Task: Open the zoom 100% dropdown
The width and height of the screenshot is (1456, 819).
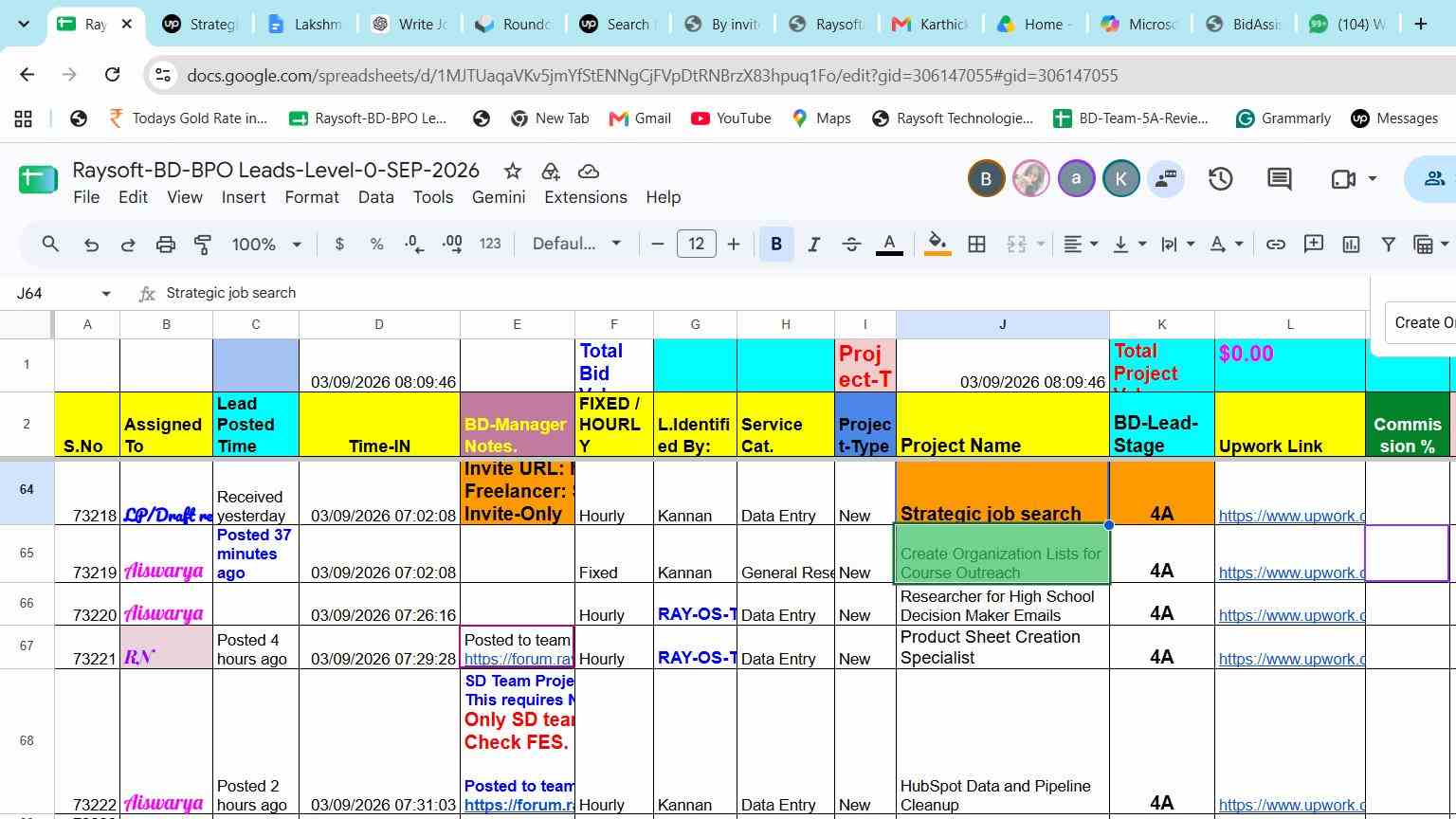Action: [x=266, y=245]
